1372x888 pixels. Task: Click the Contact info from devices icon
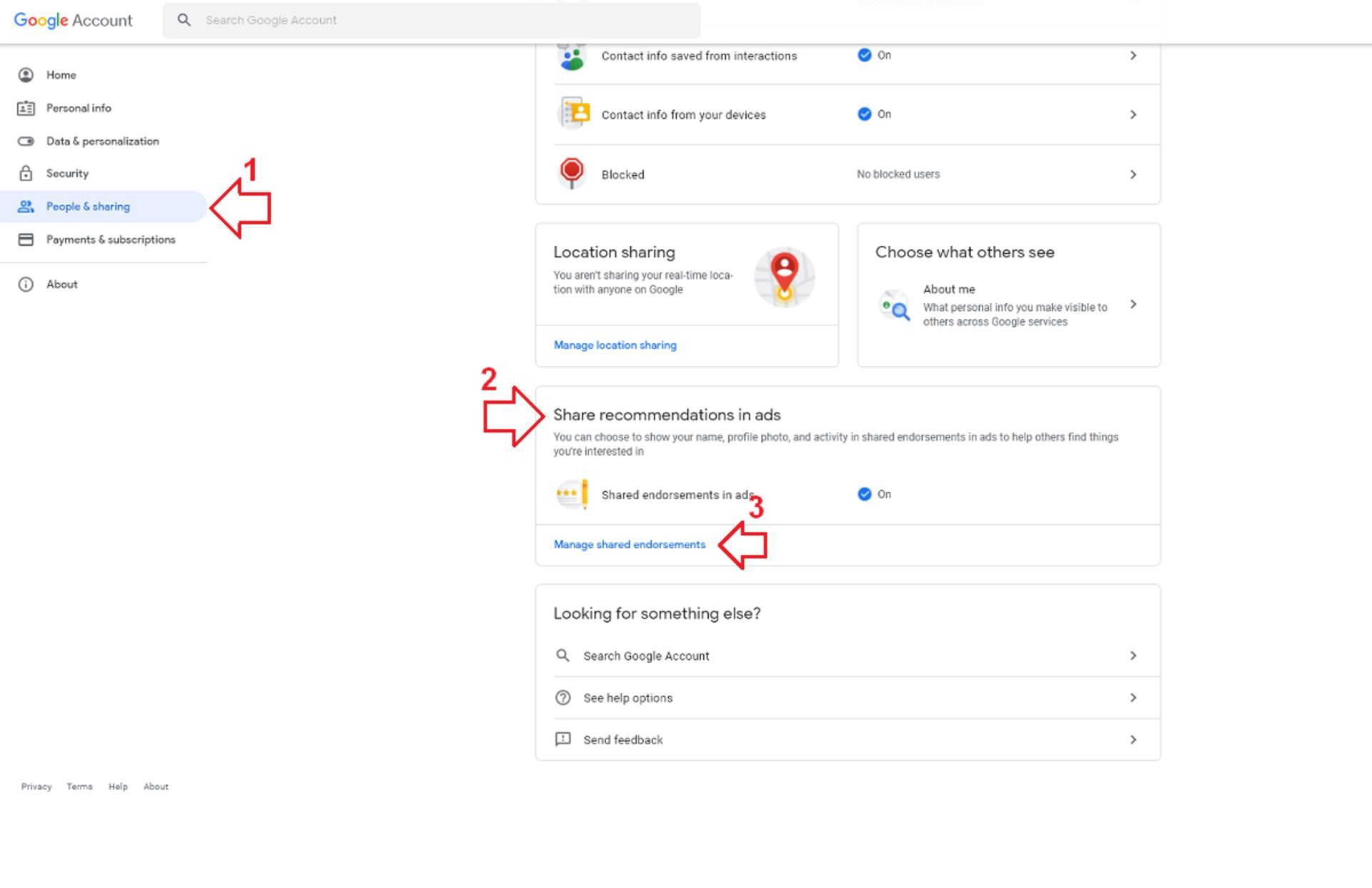click(x=574, y=114)
